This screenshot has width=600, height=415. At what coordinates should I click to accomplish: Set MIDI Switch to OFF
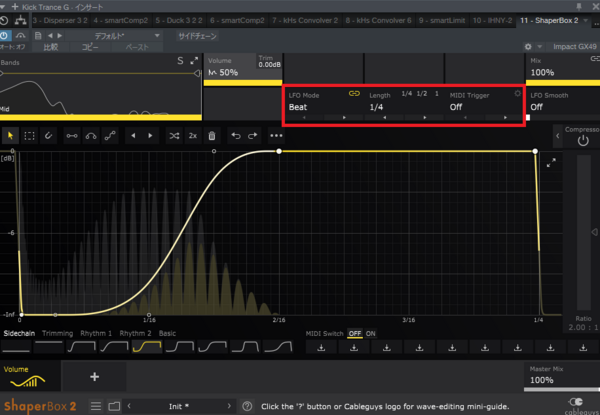point(354,333)
